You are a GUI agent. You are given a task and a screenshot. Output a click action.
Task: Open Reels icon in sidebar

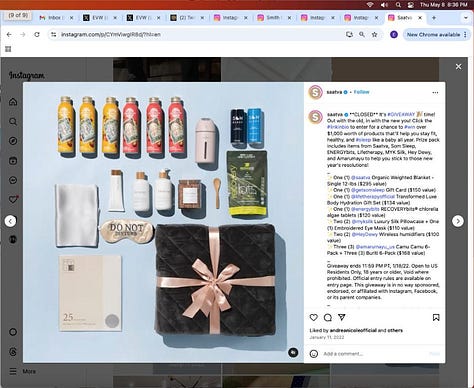13,161
